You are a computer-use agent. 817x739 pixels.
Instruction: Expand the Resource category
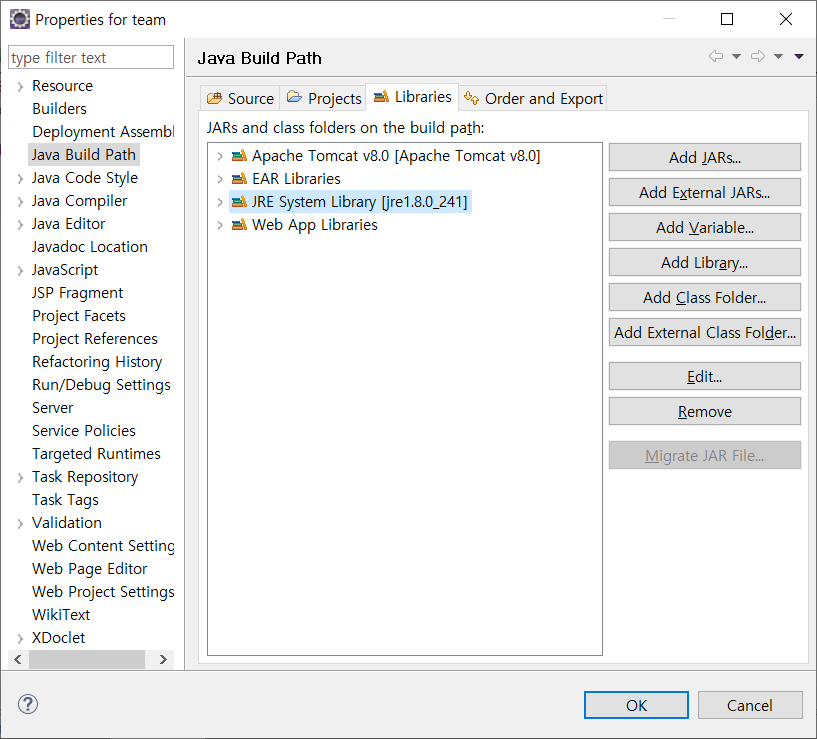(20, 87)
